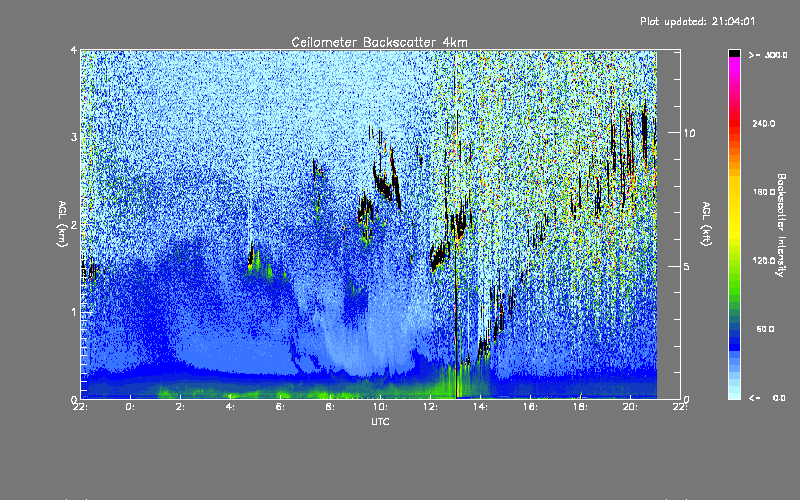Click the colorbar value '240.0'

pos(763,123)
